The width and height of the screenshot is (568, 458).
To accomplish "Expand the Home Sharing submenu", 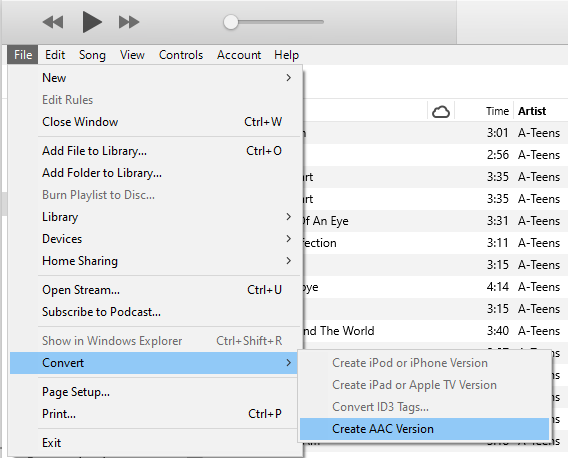I will pyautogui.click(x=155, y=261).
